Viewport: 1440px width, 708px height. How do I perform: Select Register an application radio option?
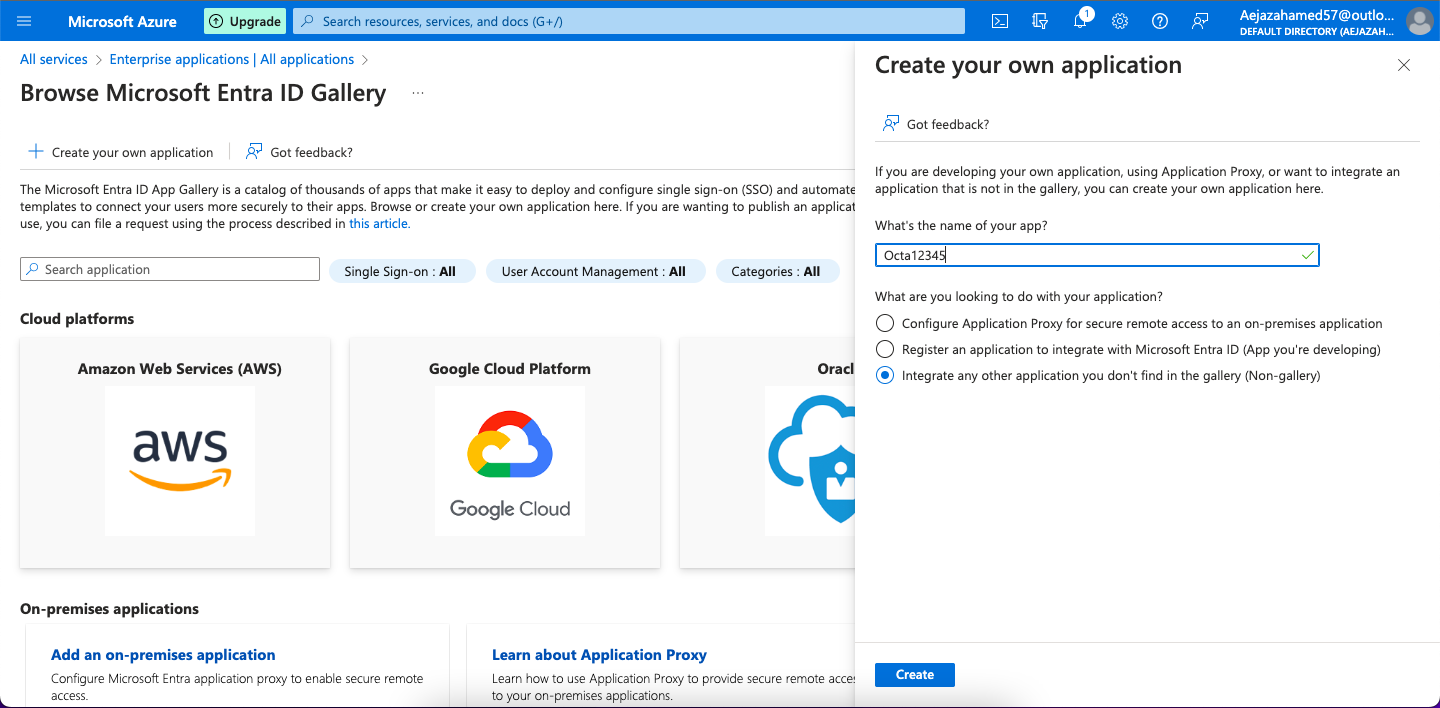pyautogui.click(x=885, y=349)
